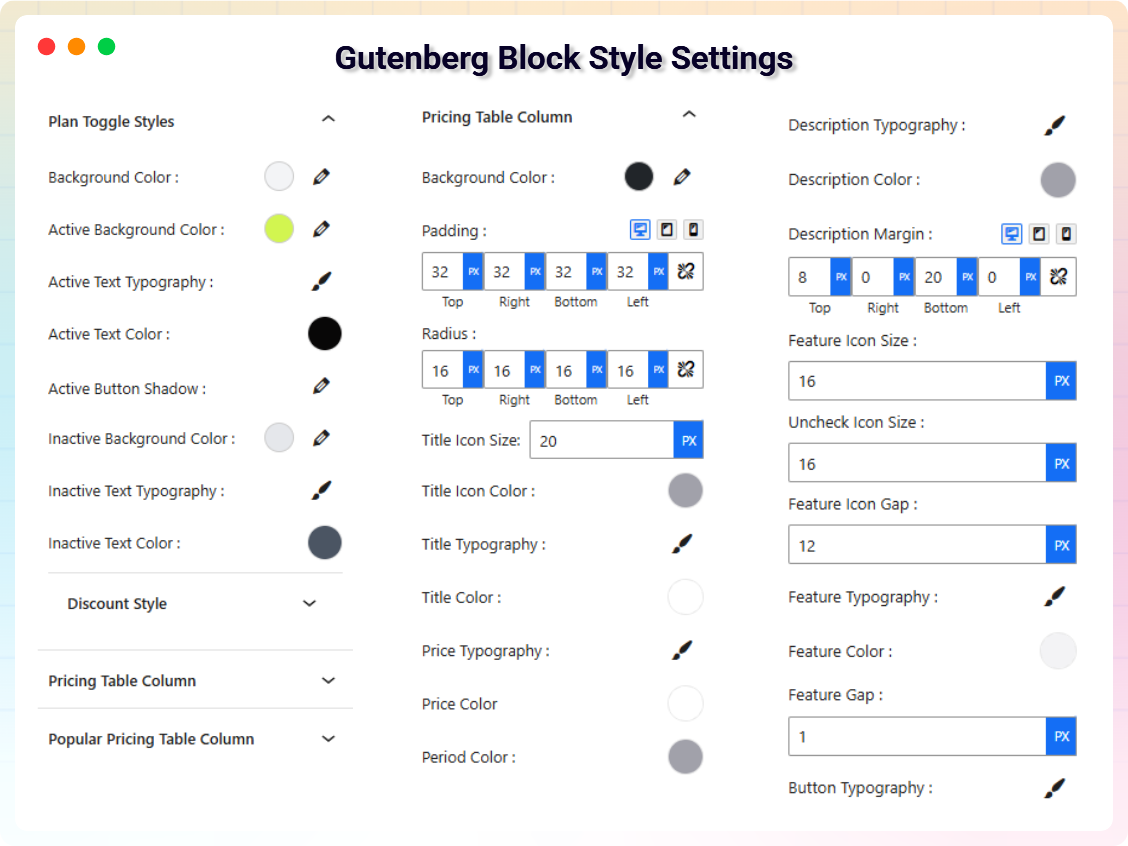This screenshot has height=846, width=1128.
Task: Click the PX button next to Uncheck Icon Size
Action: 1060,462
